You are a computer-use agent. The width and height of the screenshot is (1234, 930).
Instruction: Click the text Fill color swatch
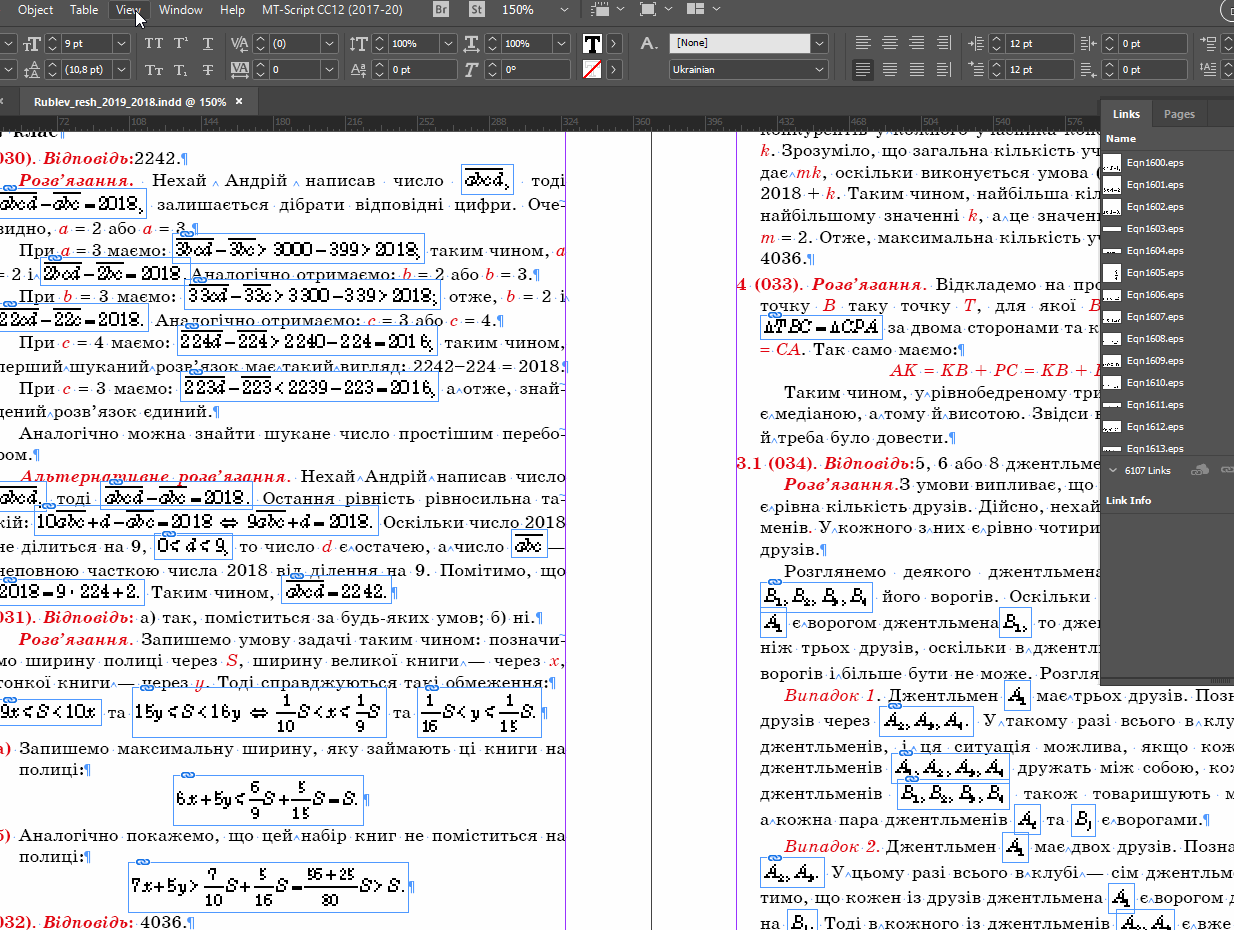pyautogui.click(x=593, y=44)
